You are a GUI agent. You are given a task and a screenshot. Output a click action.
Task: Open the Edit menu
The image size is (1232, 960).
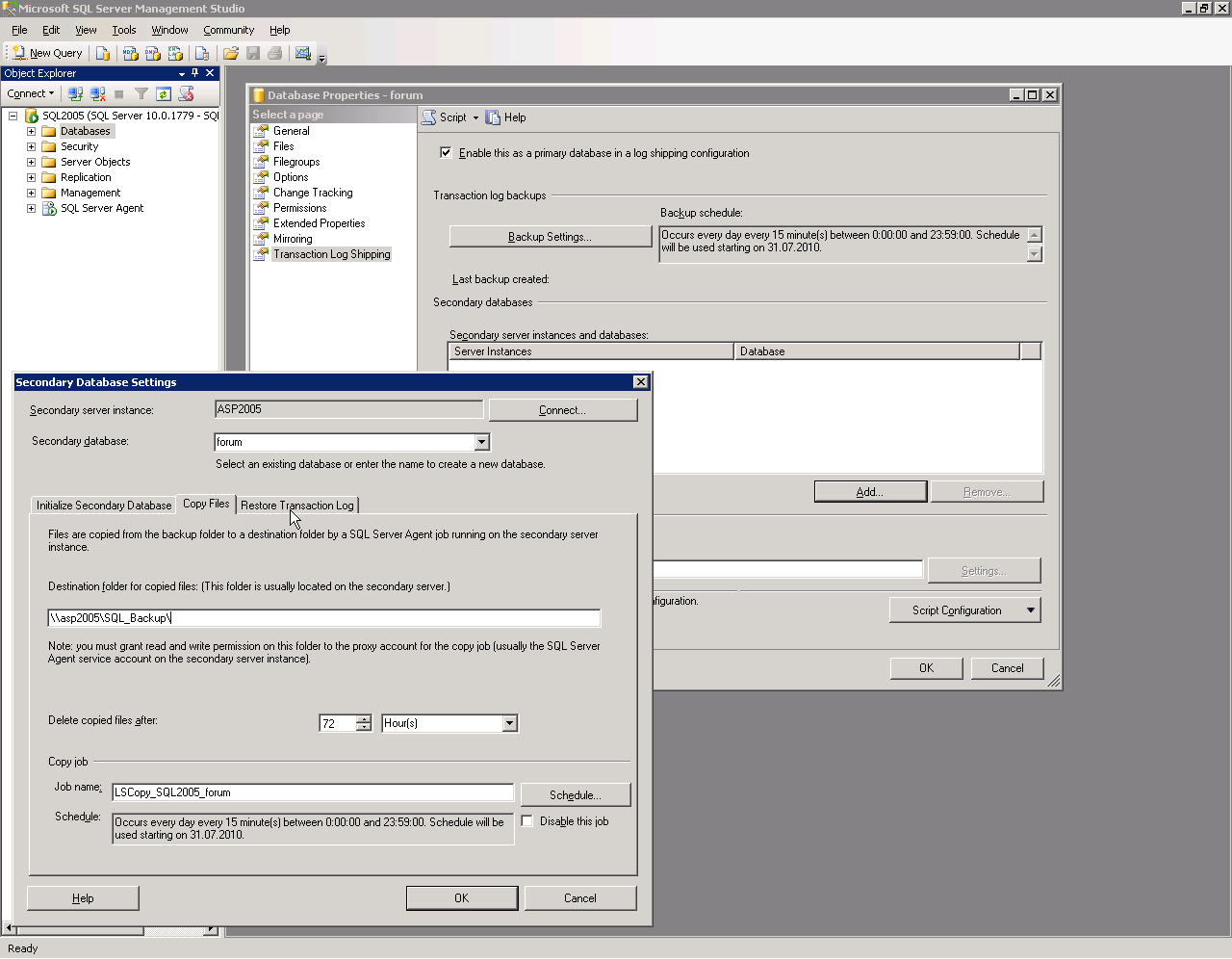51,30
